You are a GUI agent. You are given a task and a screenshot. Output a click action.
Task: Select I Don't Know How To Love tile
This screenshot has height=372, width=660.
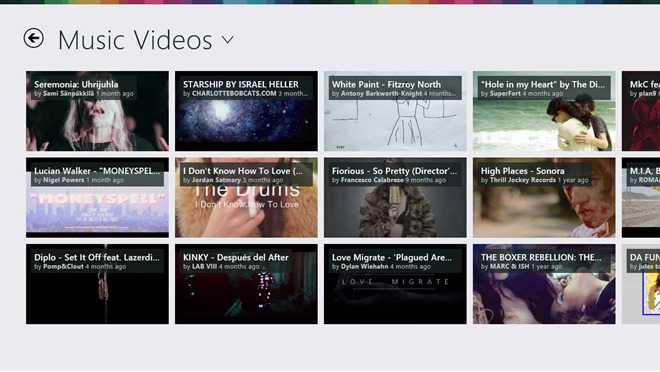pyautogui.click(x=246, y=198)
